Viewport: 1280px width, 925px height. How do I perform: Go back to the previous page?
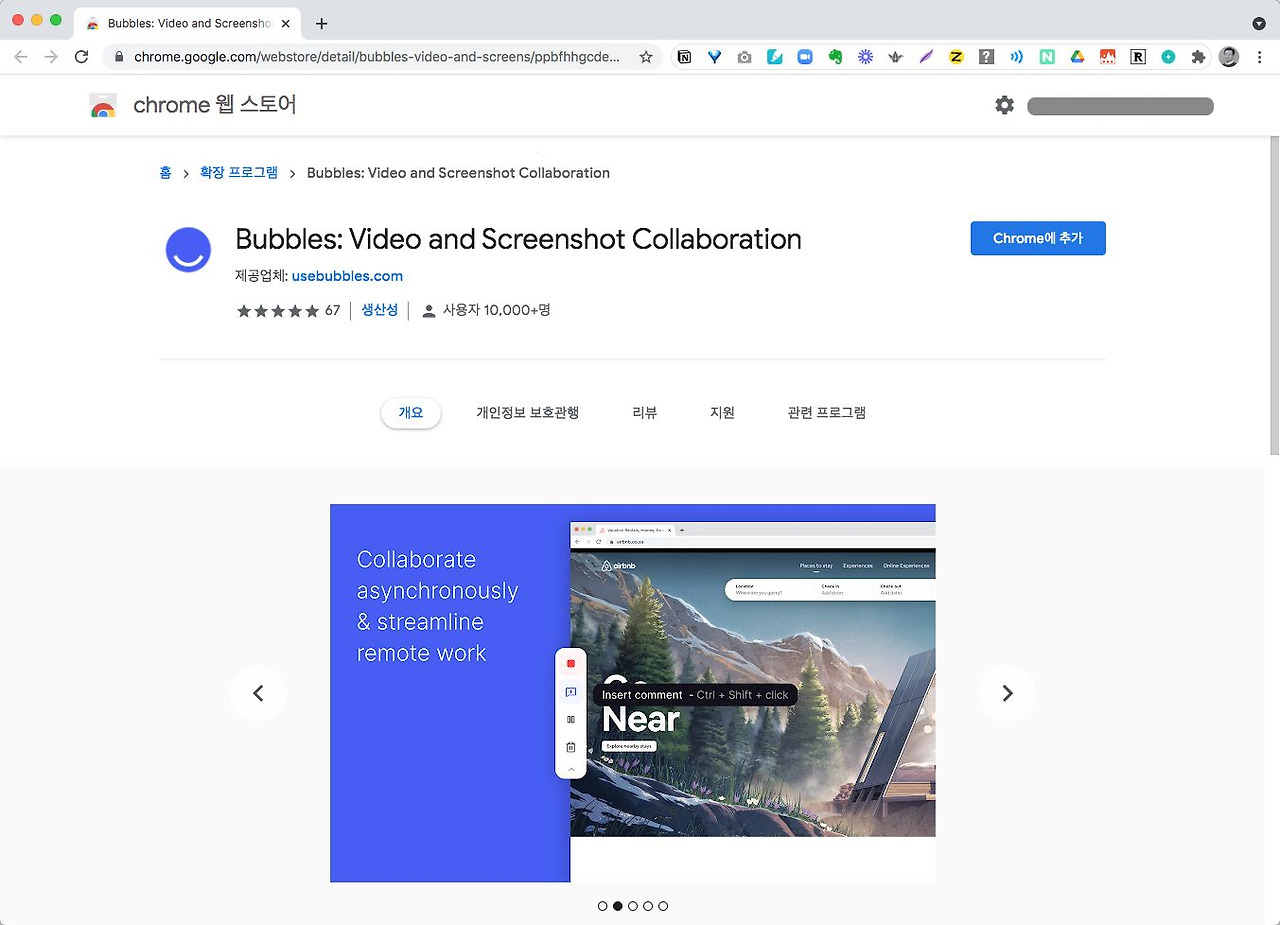pos(21,57)
